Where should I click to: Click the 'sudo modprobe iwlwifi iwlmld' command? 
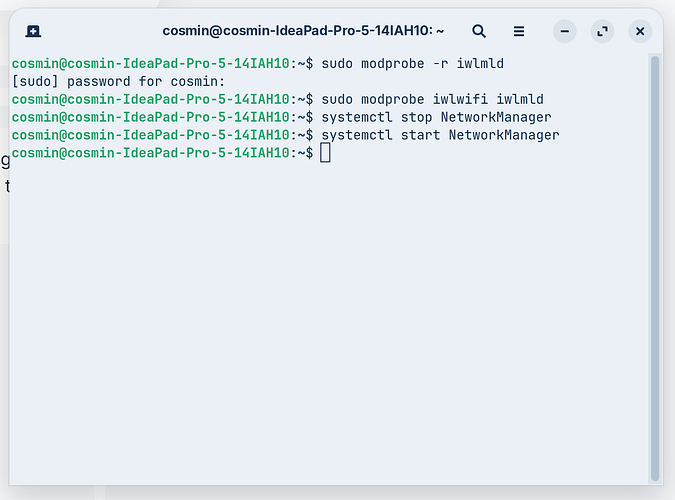pyautogui.click(x=432, y=99)
